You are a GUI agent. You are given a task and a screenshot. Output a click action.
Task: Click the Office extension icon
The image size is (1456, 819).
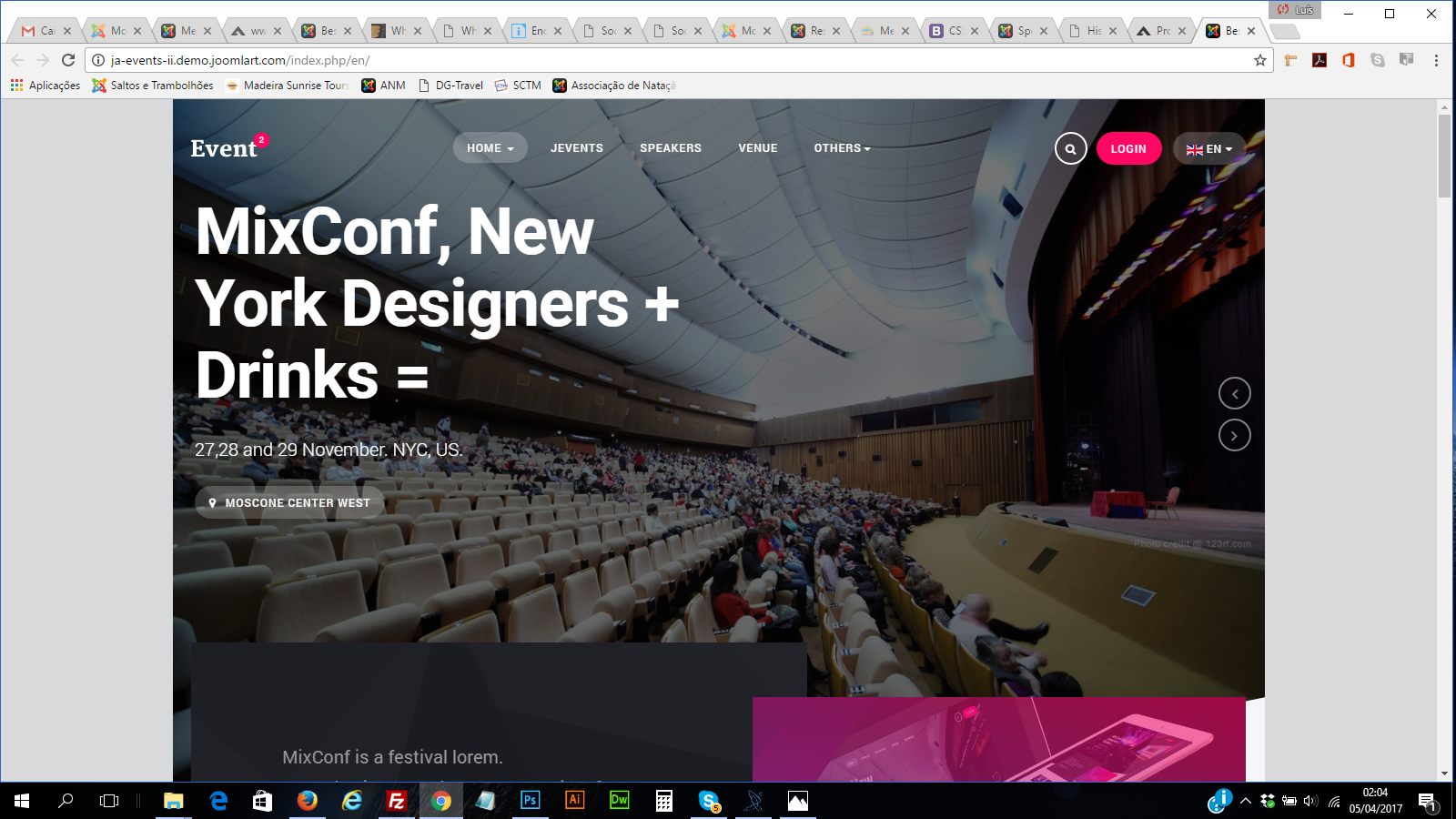click(1349, 60)
